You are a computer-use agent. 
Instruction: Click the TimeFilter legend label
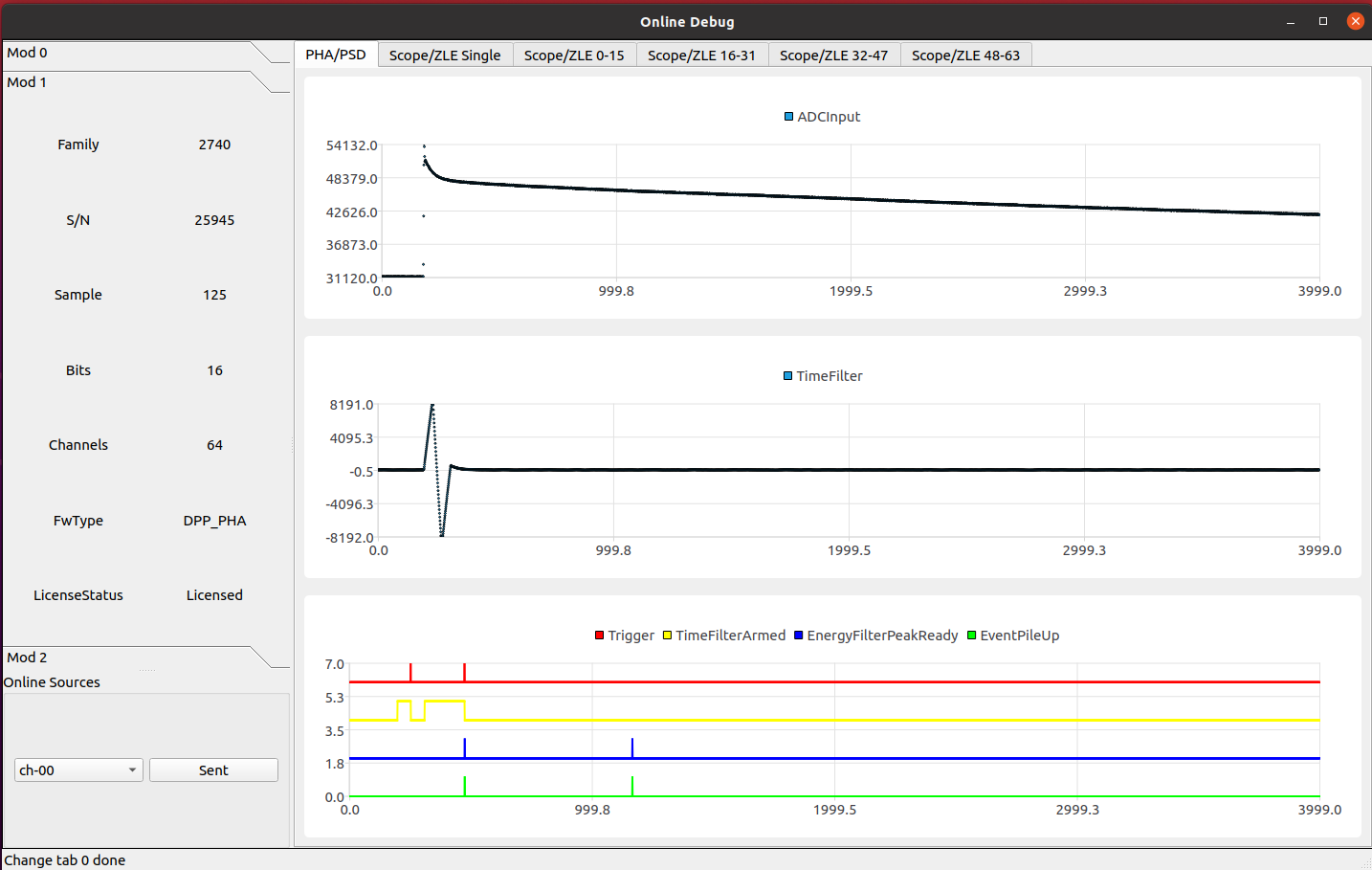click(x=830, y=376)
